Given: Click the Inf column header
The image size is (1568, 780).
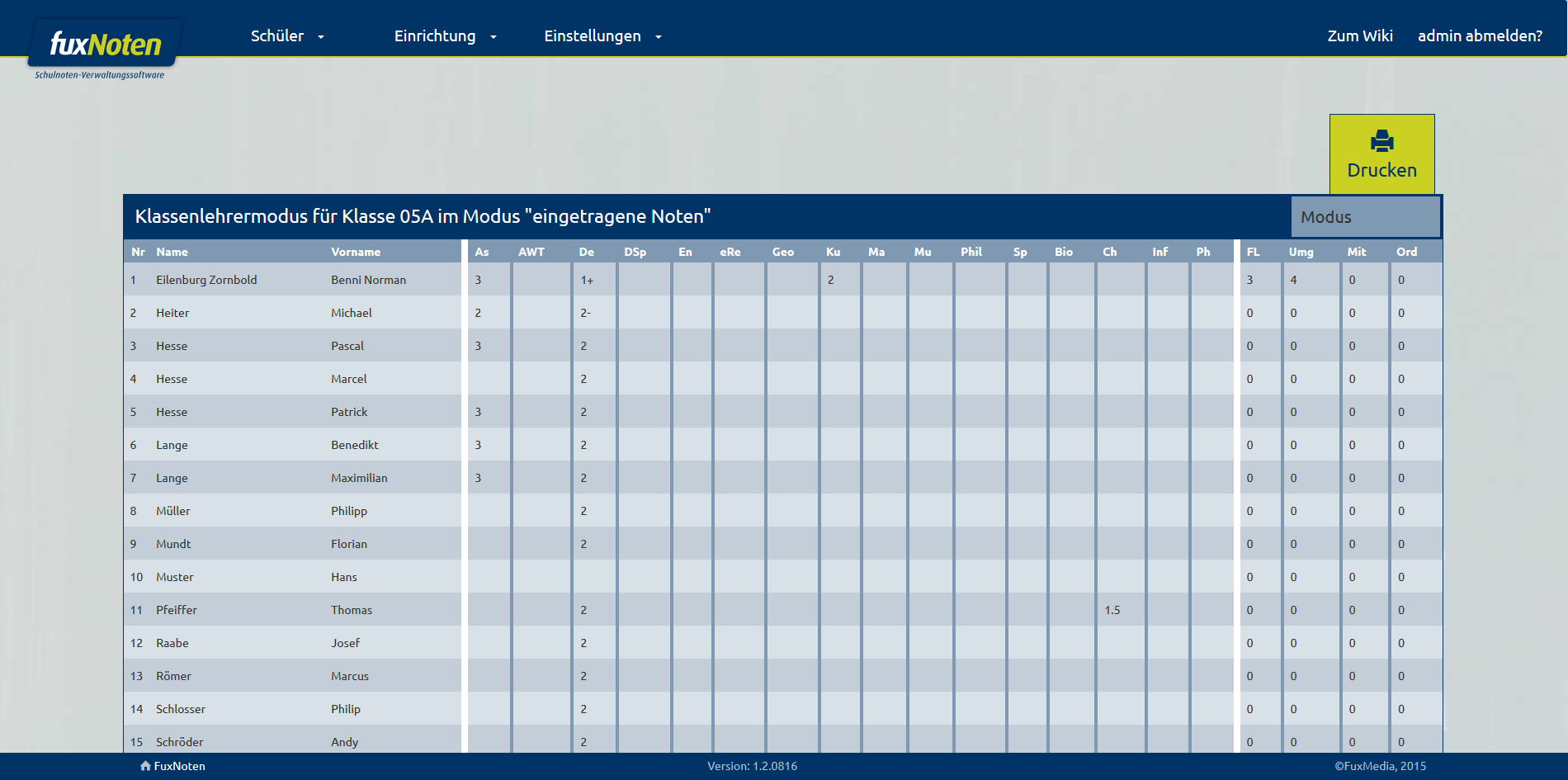Looking at the screenshot, I should (x=1160, y=252).
